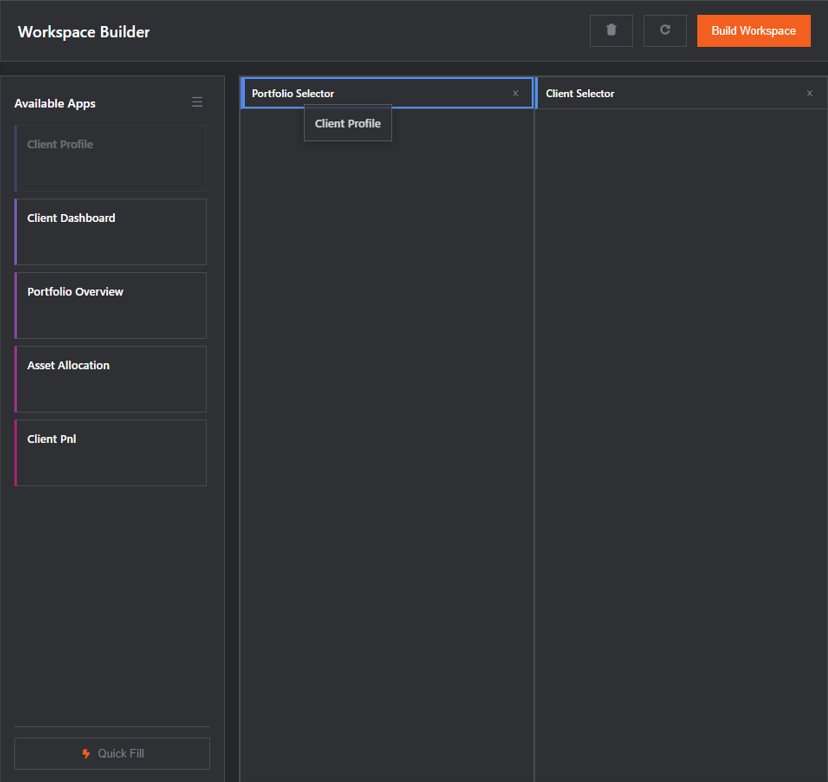Click the Workspace Builder title
The image size is (828, 782).
(x=83, y=32)
